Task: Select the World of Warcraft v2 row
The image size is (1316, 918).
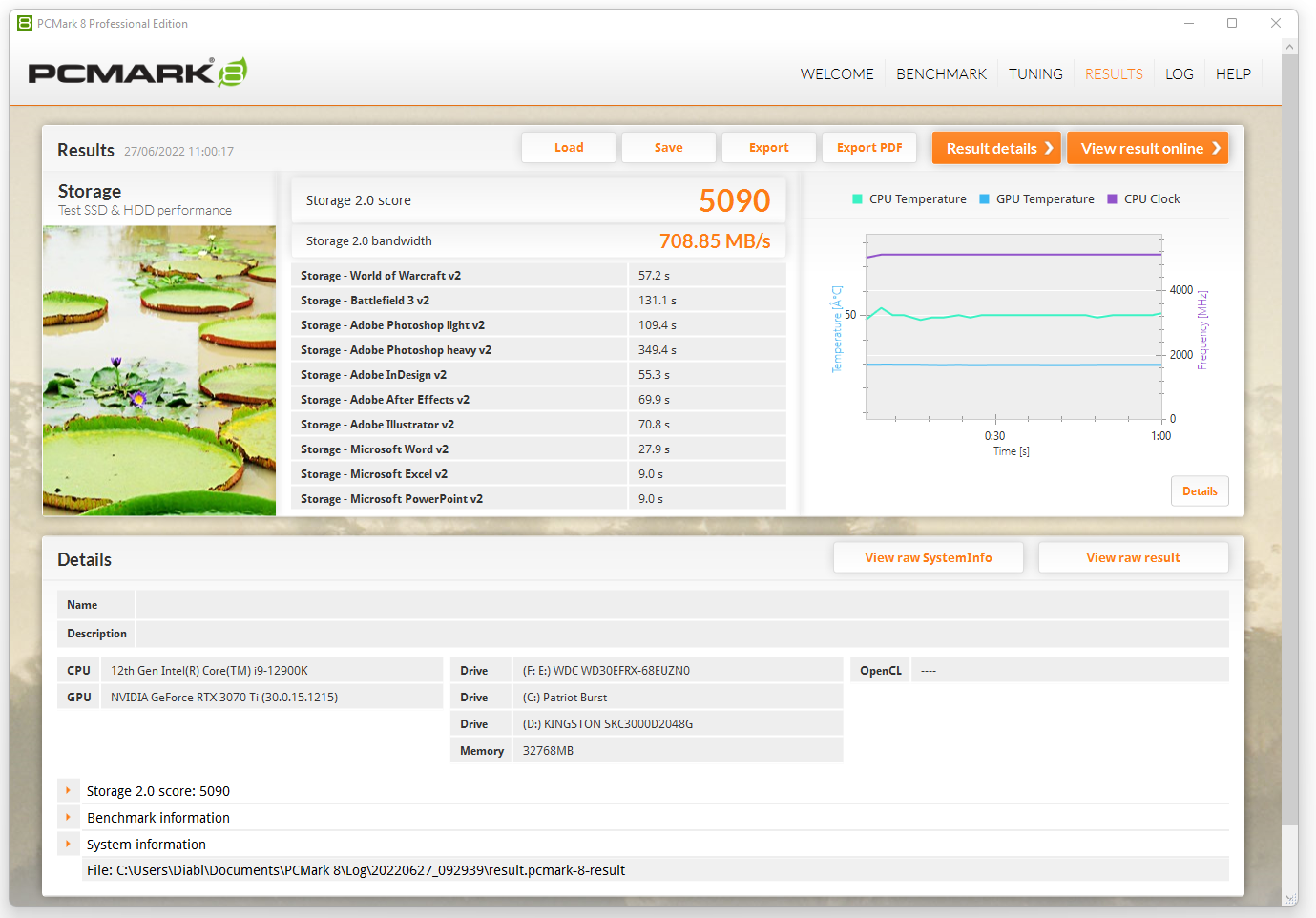Action: tap(538, 276)
